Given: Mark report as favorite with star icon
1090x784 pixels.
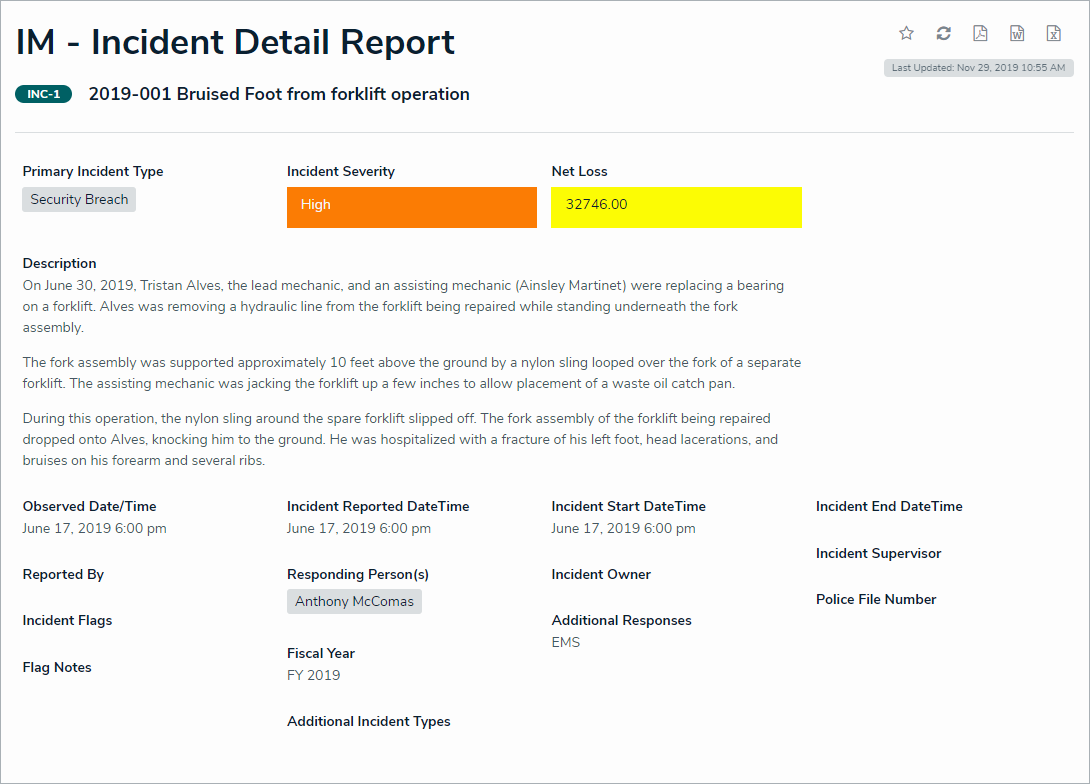Looking at the screenshot, I should point(906,33).
